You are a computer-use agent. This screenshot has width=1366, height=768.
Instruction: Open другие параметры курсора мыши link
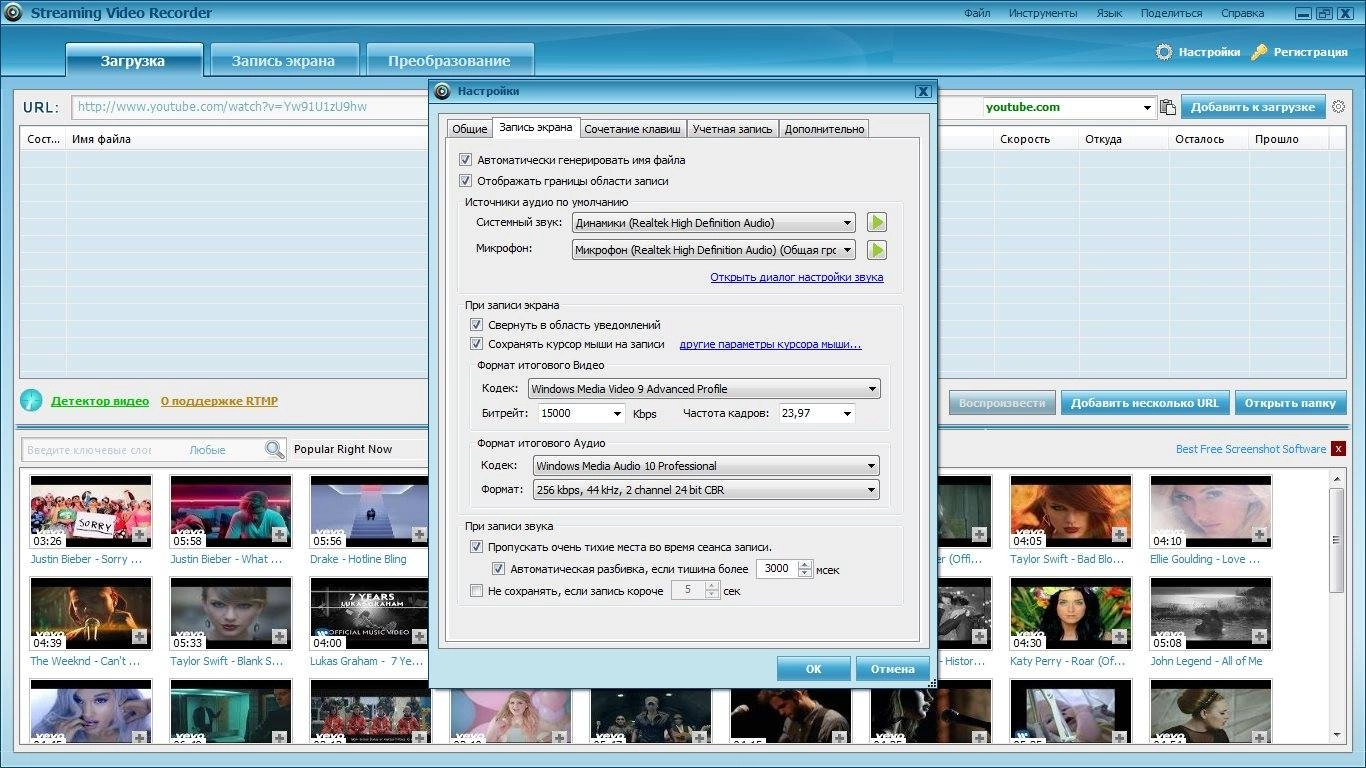(770, 344)
